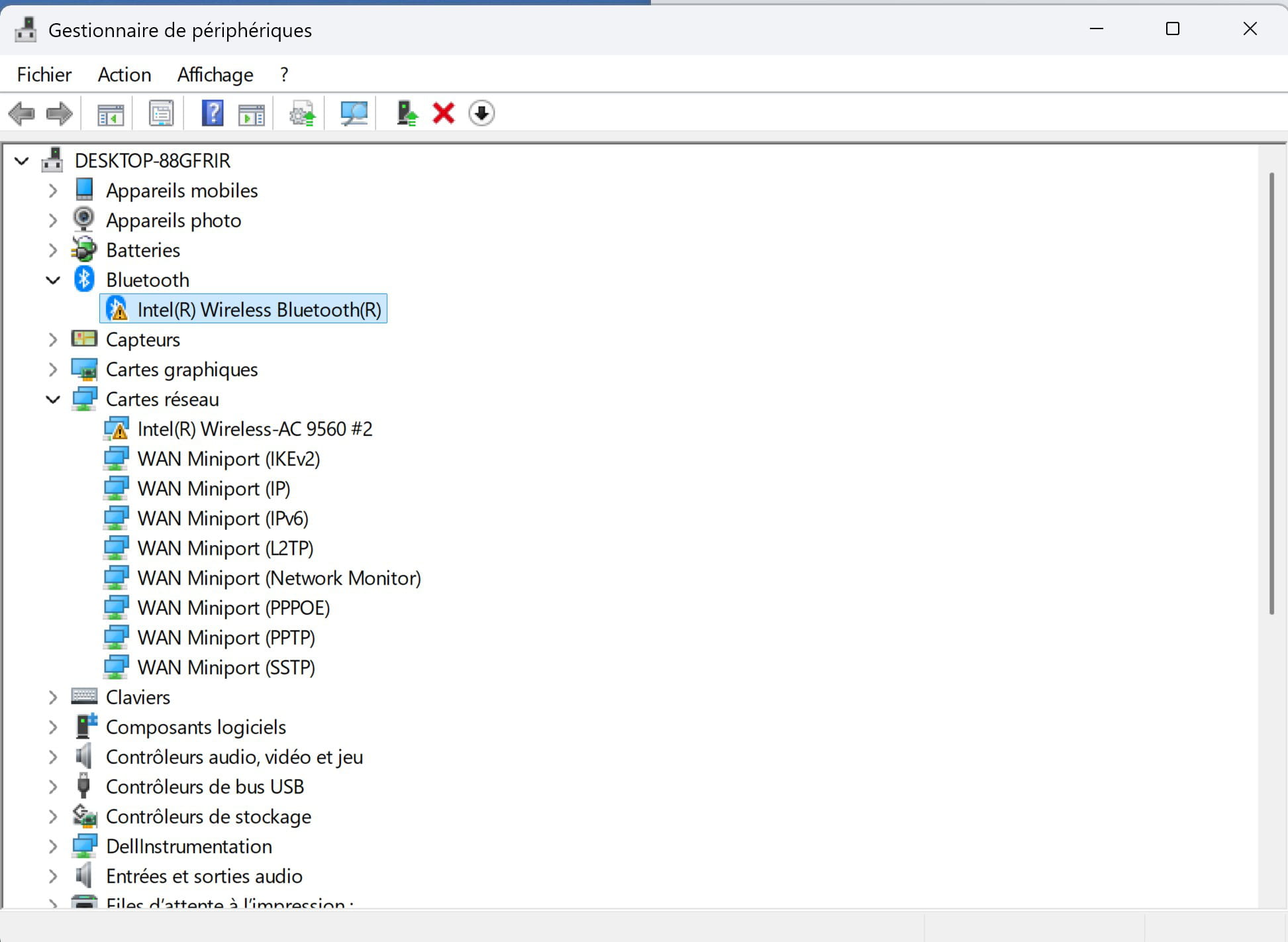Select Intel(R) Wireless Bluetooth(R) device
Viewport: 1288px width, 942px height.
coord(259,310)
